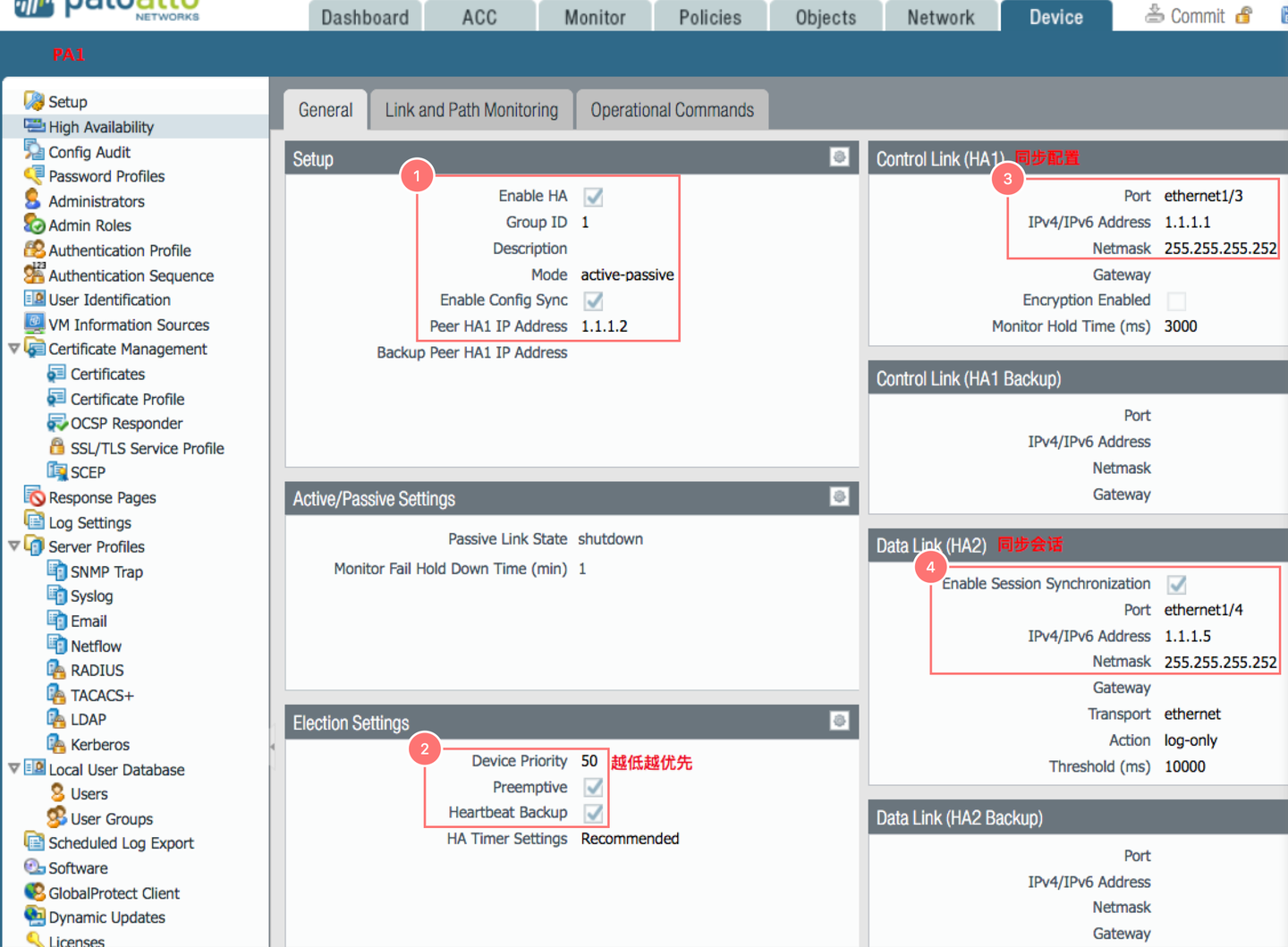
Task: Open TACACS+ server profile
Action: [x=102, y=695]
